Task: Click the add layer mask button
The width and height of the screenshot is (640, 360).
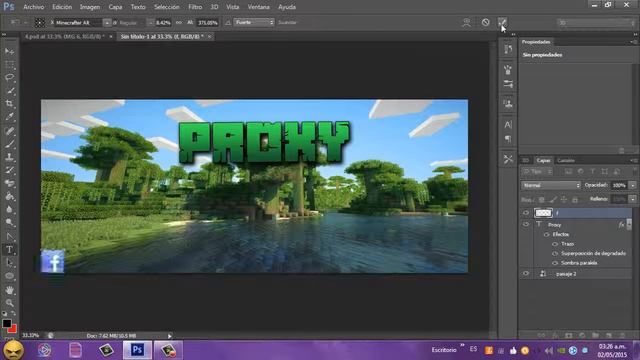Action: (569, 335)
